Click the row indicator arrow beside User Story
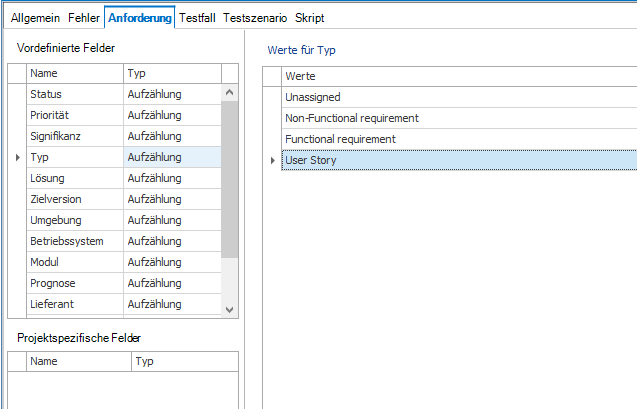The width and height of the screenshot is (637, 409). [x=273, y=160]
